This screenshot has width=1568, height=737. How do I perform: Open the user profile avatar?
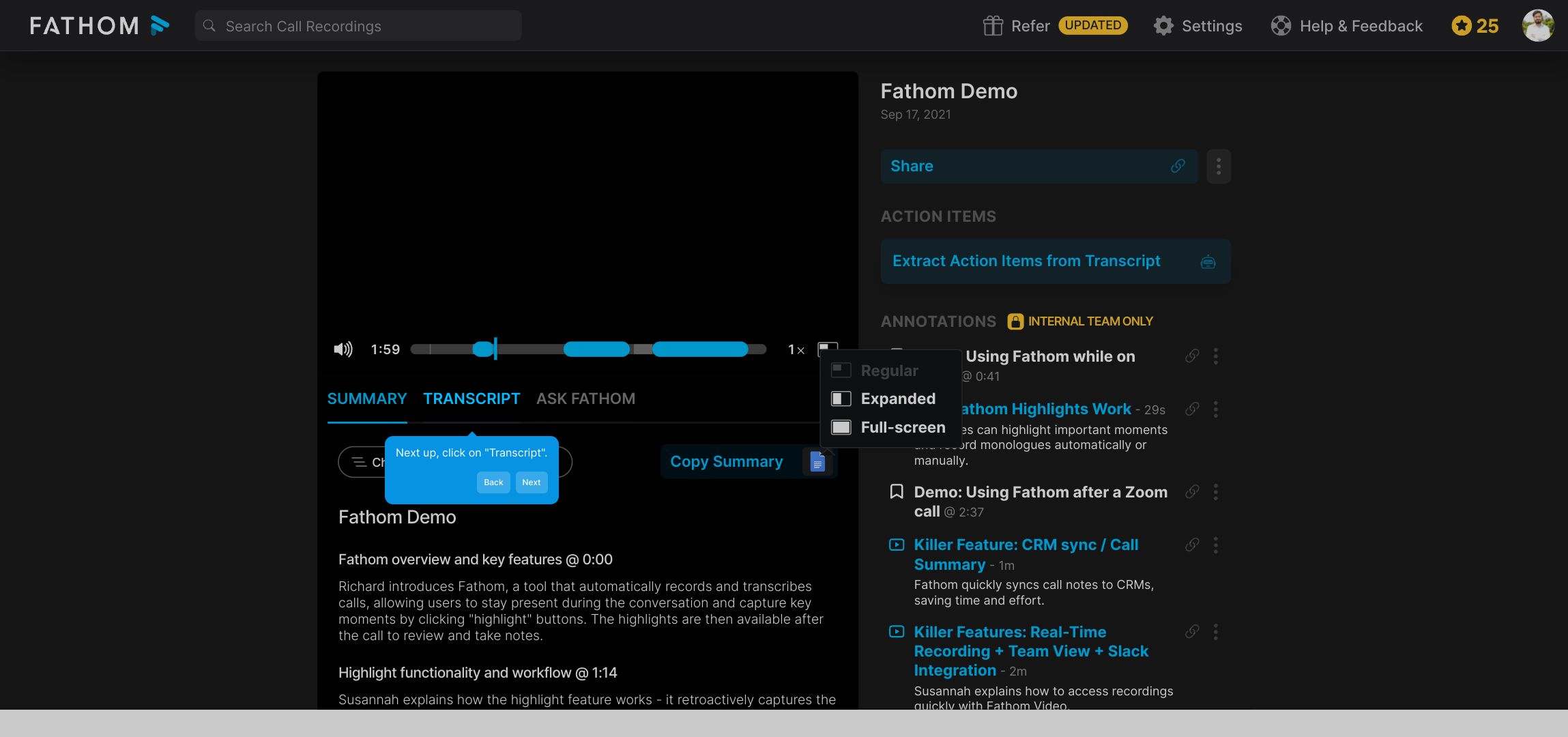[1538, 26]
